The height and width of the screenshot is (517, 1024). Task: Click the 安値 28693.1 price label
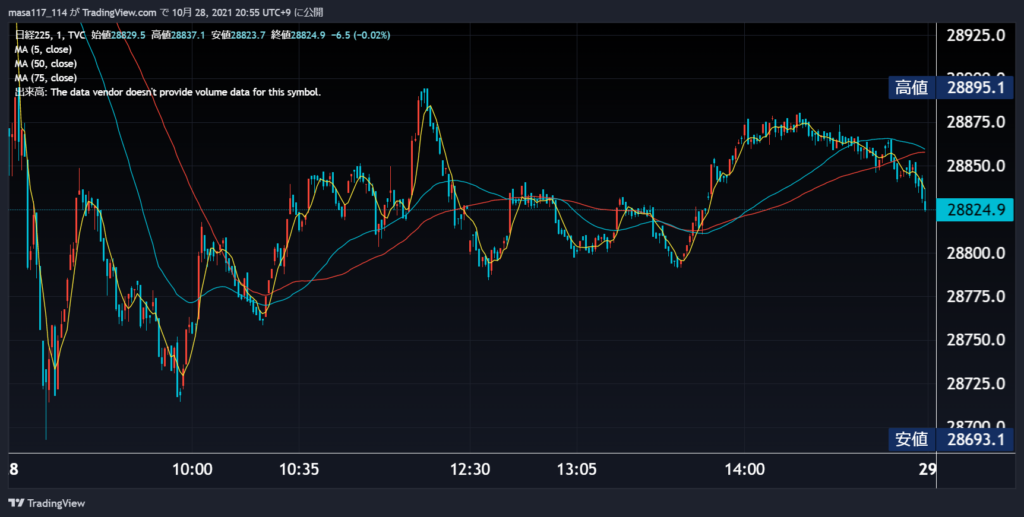click(x=951, y=439)
